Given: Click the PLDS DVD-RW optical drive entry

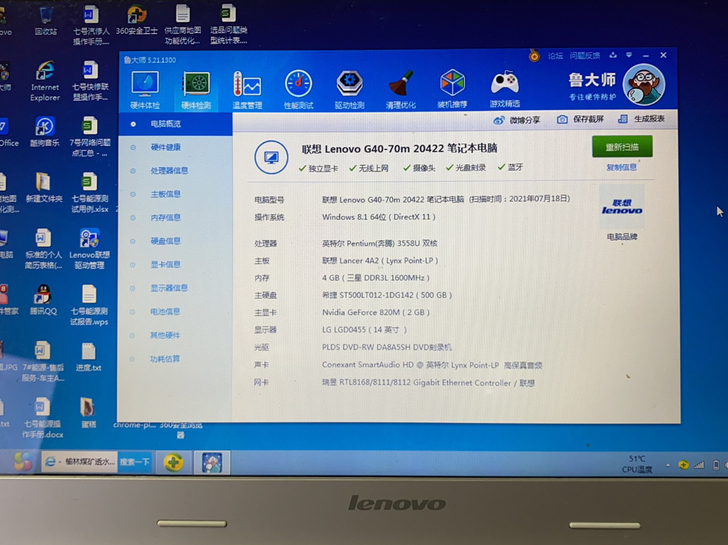Looking at the screenshot, I should click(386, 347).
